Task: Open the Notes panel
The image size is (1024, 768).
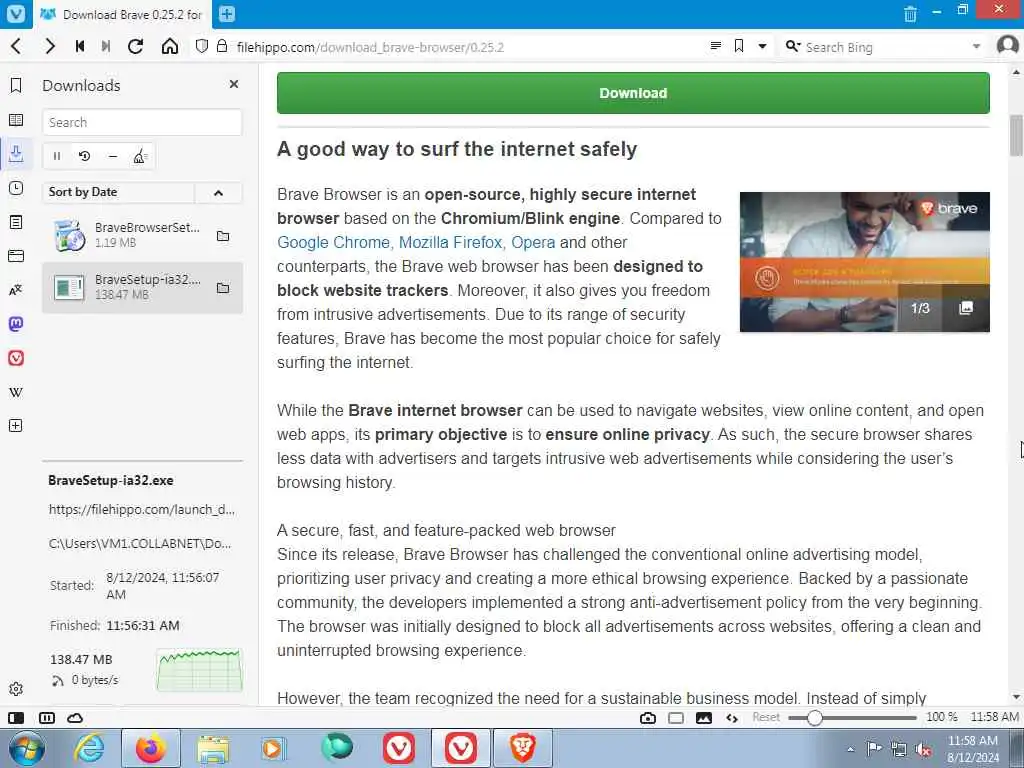Action: [16, 222]
